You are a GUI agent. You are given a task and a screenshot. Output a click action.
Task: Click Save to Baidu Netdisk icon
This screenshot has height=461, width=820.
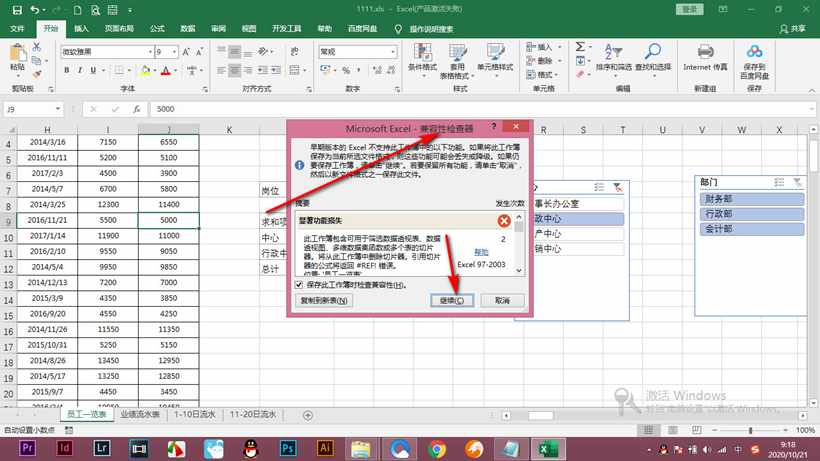pyautogui.click(x=754, y=52)
